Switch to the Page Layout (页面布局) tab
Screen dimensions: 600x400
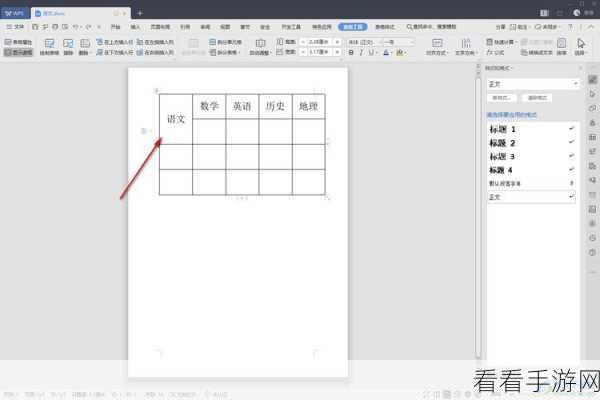(x=160, y=27)
